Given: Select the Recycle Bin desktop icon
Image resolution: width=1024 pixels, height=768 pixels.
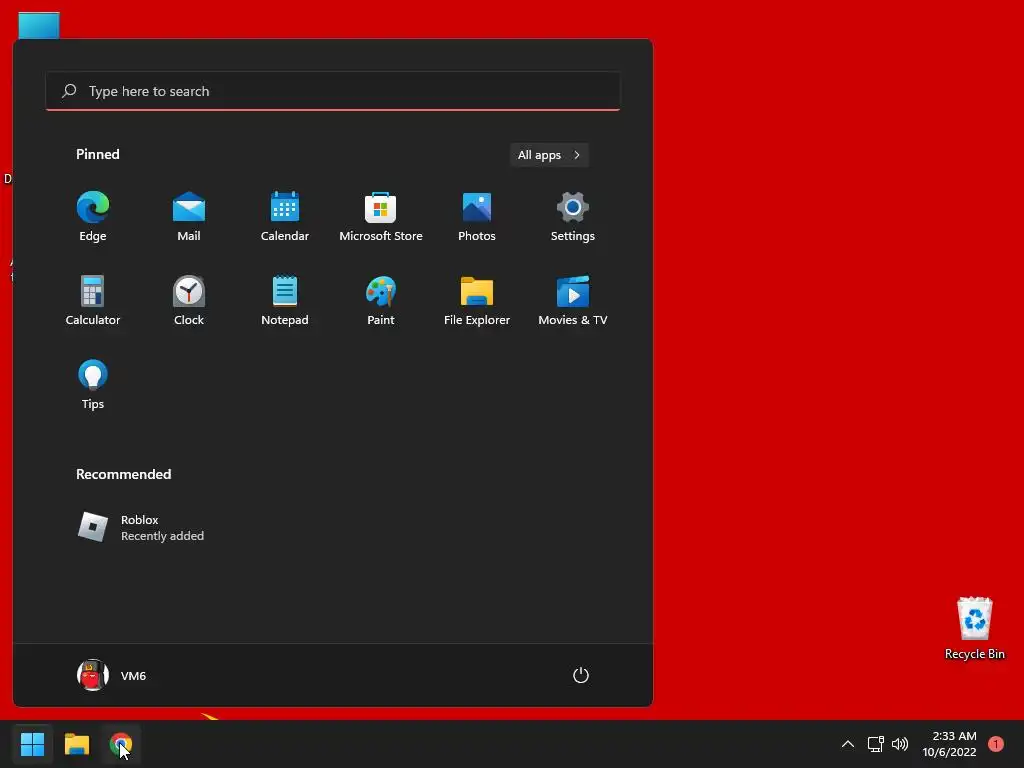Looking at the screenshot, I should [974, 628].
